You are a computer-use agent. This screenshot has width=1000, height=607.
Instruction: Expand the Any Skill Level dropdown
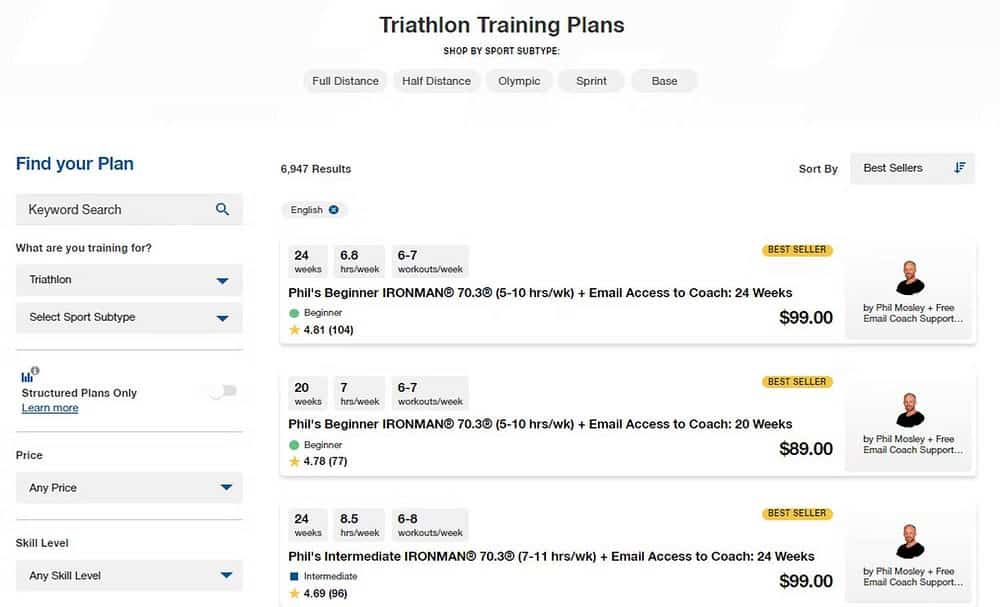tap(129, 576)
